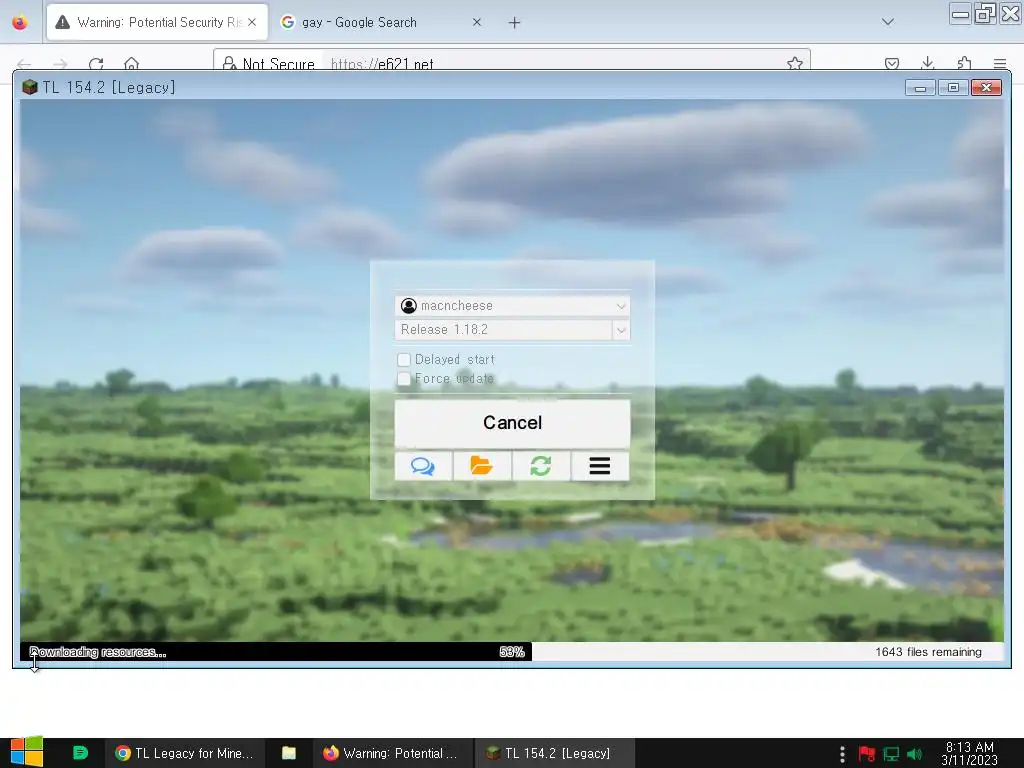Close the Google Search tab

(477, 22)
